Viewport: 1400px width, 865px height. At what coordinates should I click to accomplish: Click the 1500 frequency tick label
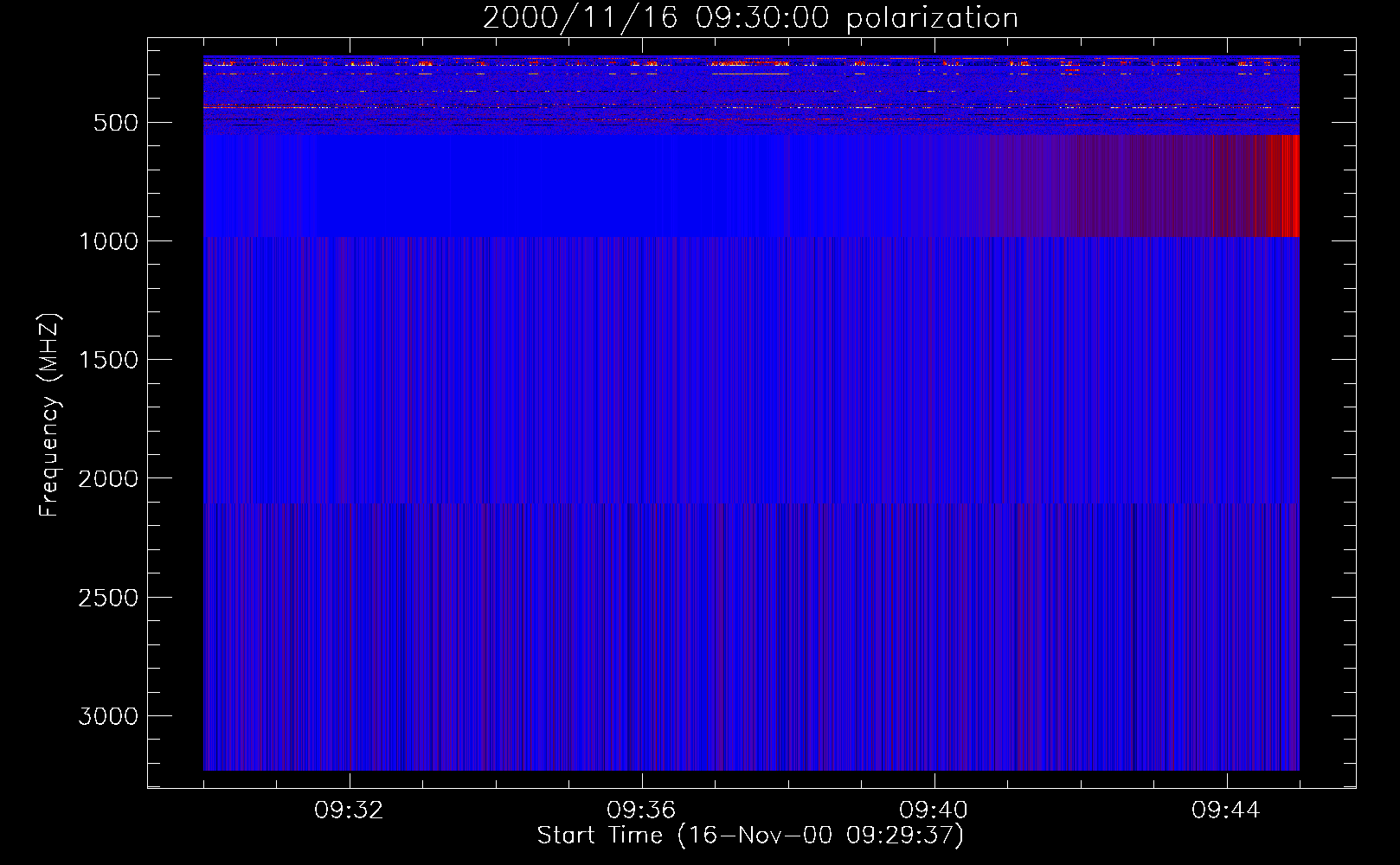[108, 360]
